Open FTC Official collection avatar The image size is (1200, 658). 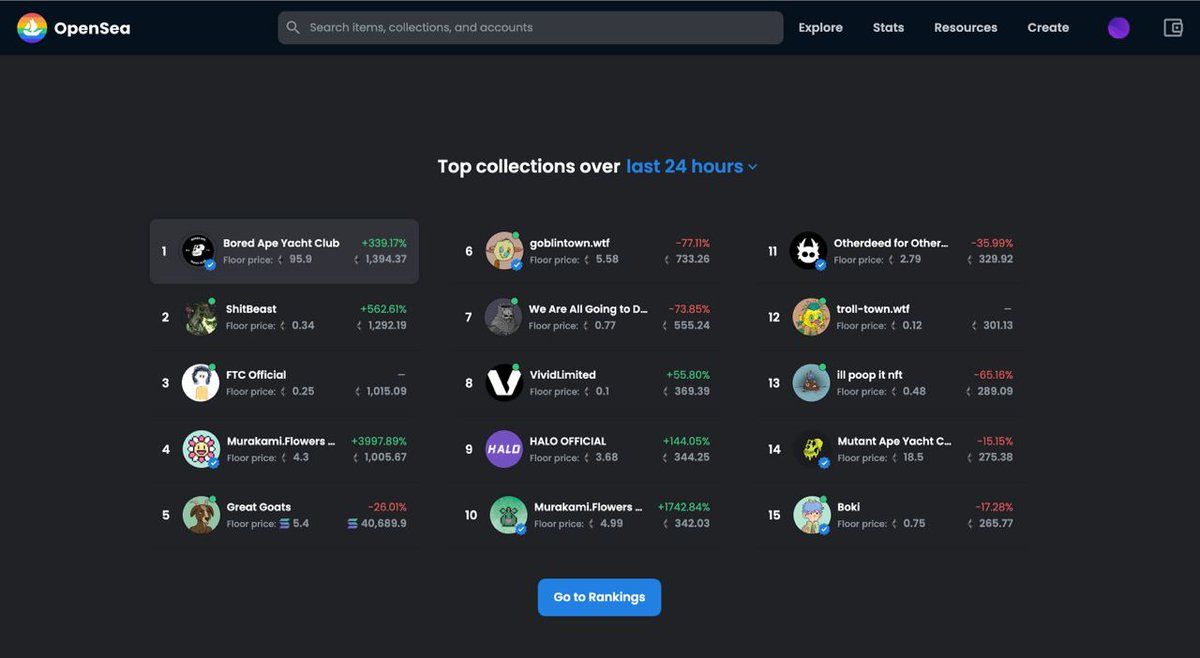coord(200,383)
